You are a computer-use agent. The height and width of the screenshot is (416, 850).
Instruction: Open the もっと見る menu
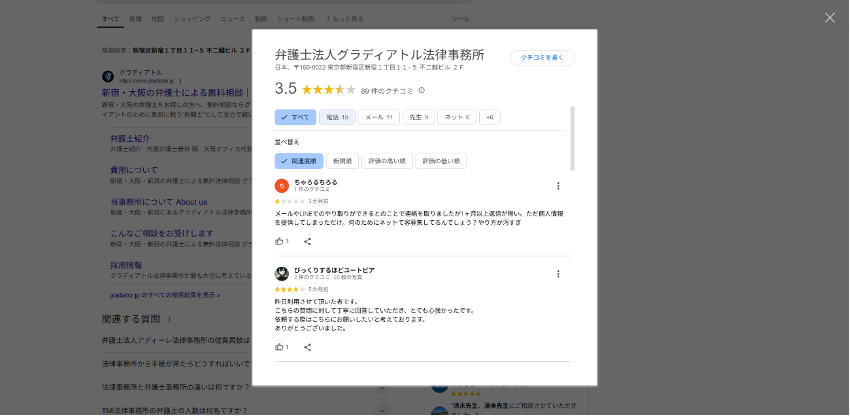tap(345, 19)
